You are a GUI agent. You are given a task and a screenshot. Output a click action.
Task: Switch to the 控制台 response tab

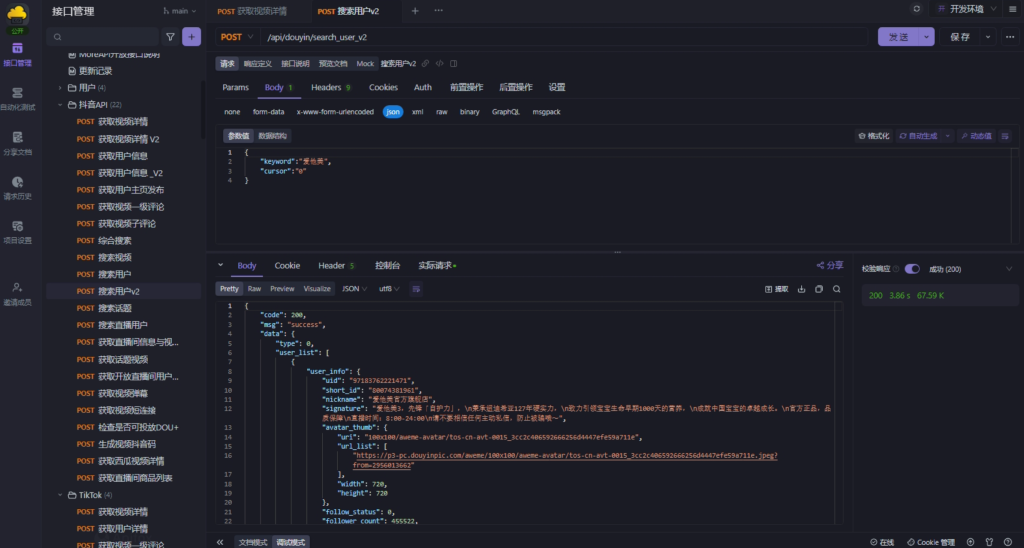click(x=387, y=266)
